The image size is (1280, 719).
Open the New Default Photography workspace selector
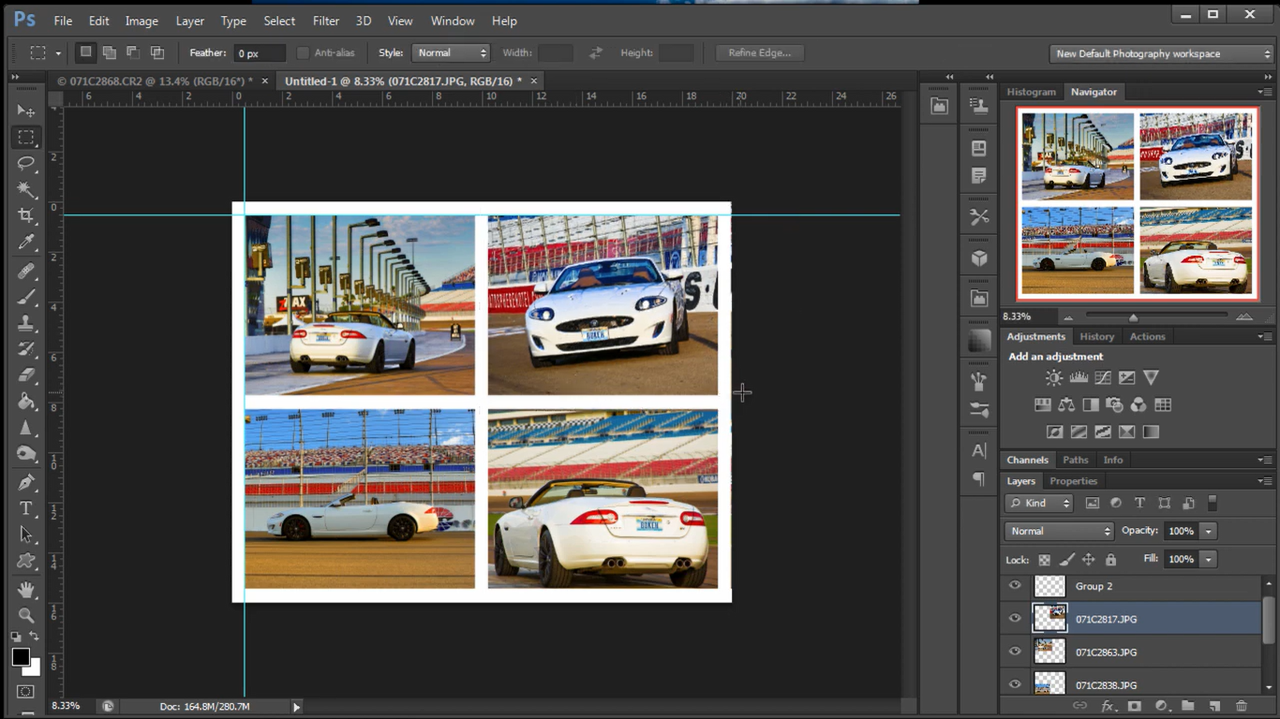1160,53
